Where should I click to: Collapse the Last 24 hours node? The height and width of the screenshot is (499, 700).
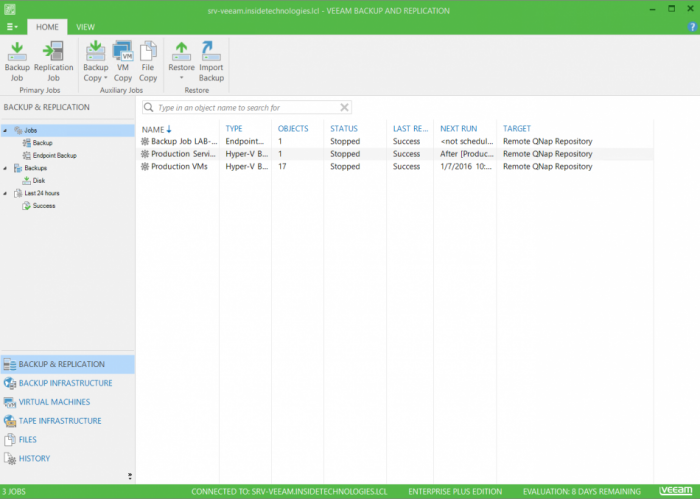[x=5, y=193]
